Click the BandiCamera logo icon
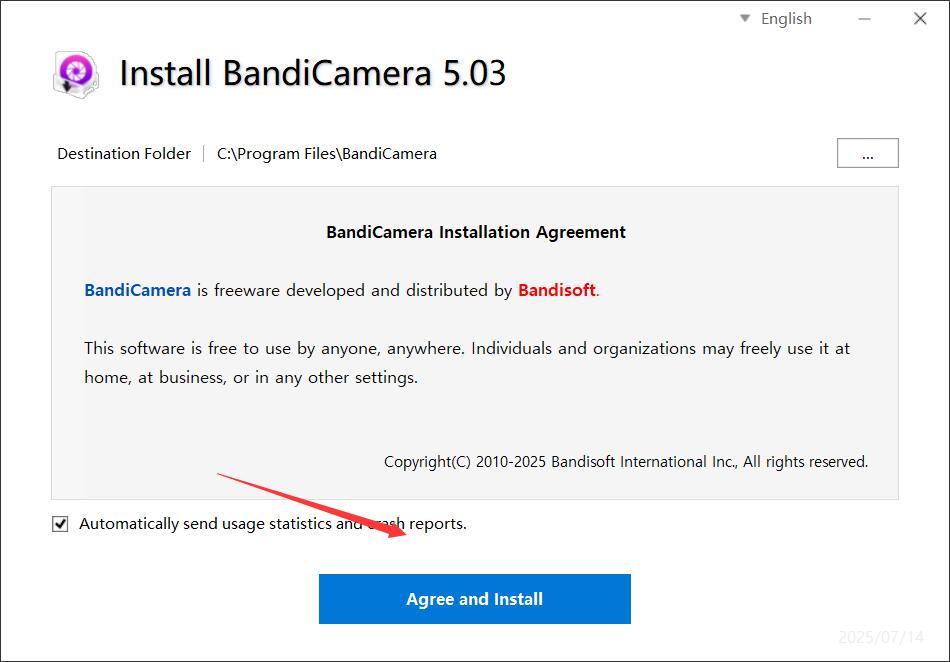 (75, 75)
